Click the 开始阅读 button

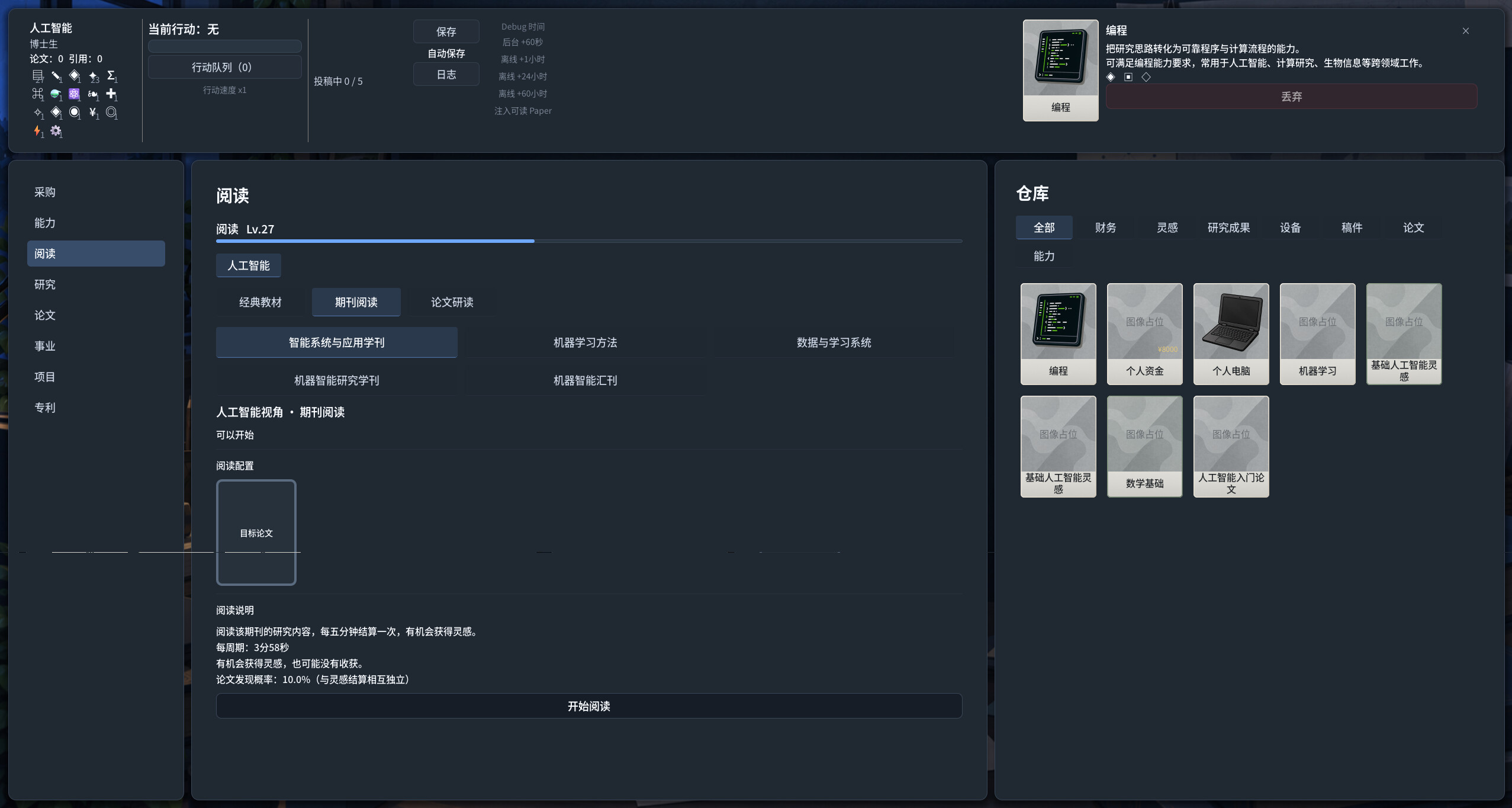click(x=589, y=706)
